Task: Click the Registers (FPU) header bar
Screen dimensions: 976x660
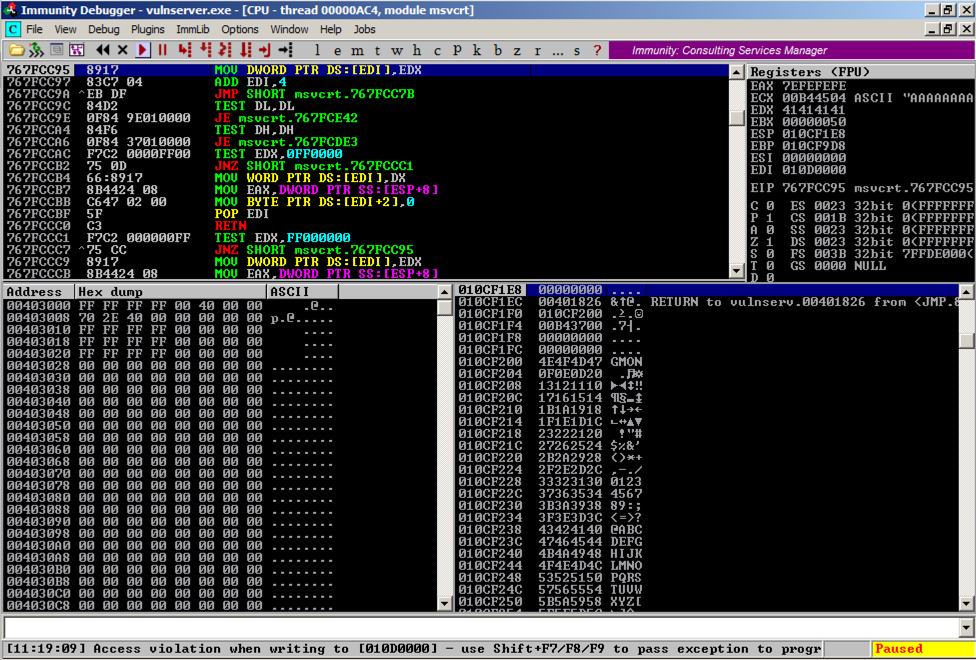Action: tap(860, 72)
